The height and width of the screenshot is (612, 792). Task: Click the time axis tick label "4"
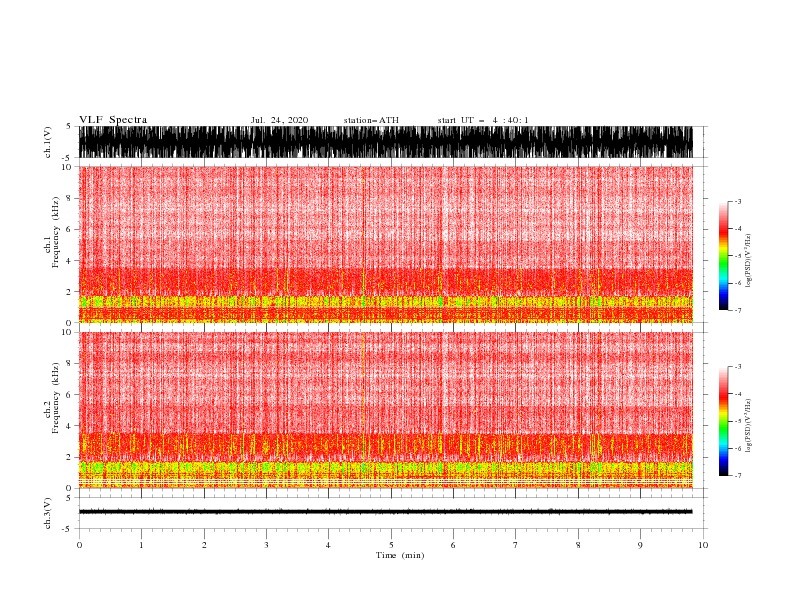coord(329,545)
